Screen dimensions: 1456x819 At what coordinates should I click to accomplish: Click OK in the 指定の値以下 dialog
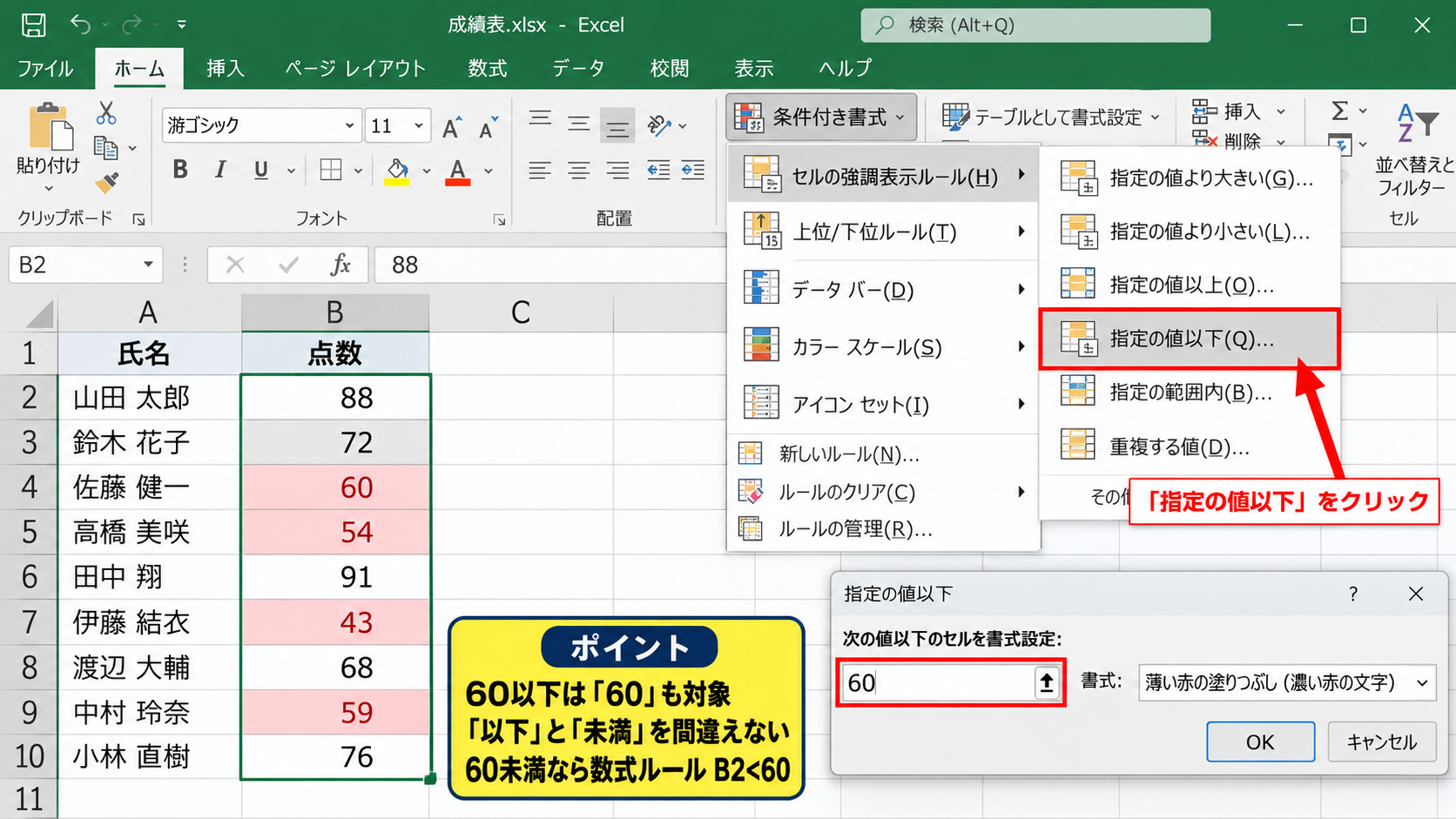click(x=1260, y=742)
